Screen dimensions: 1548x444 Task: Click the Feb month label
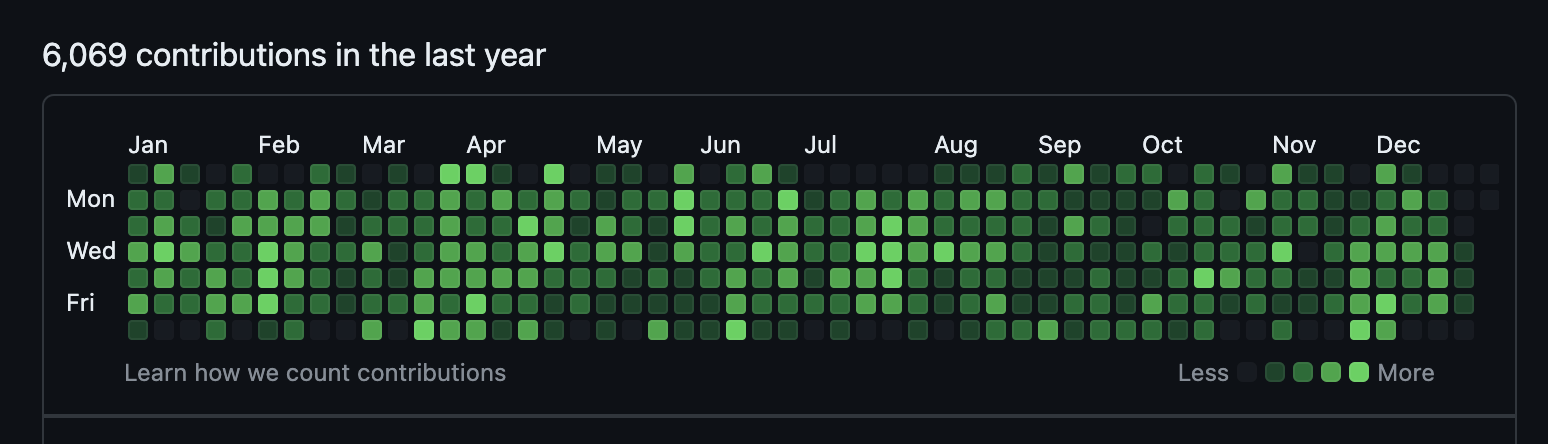(279, 145)
